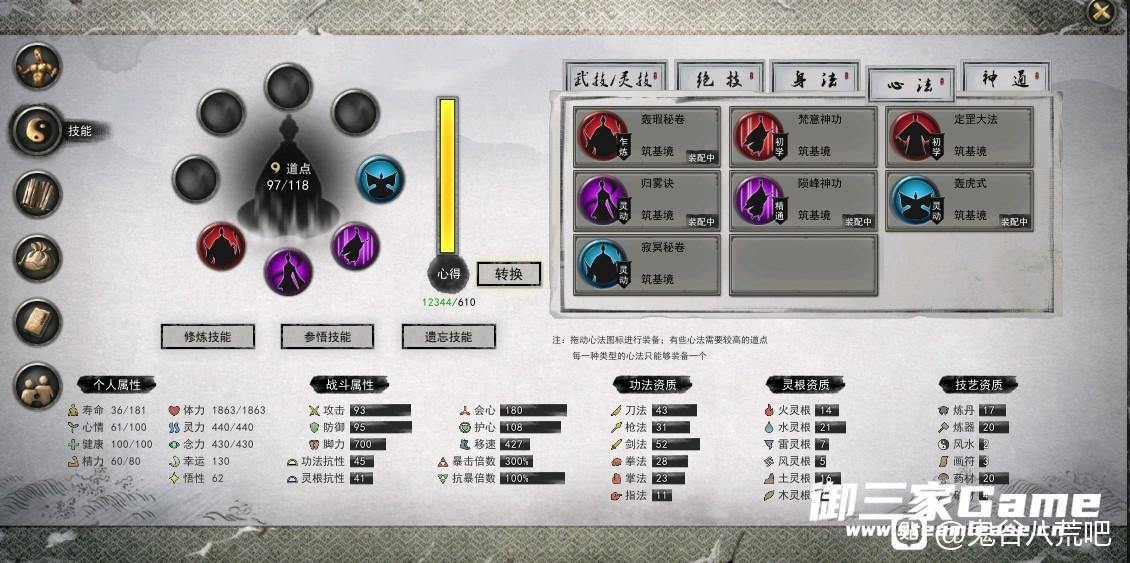1130x563 pixels.
Task: Select the yin-yang 技能 sidebar icon
Action: click(x=37, y=130)
